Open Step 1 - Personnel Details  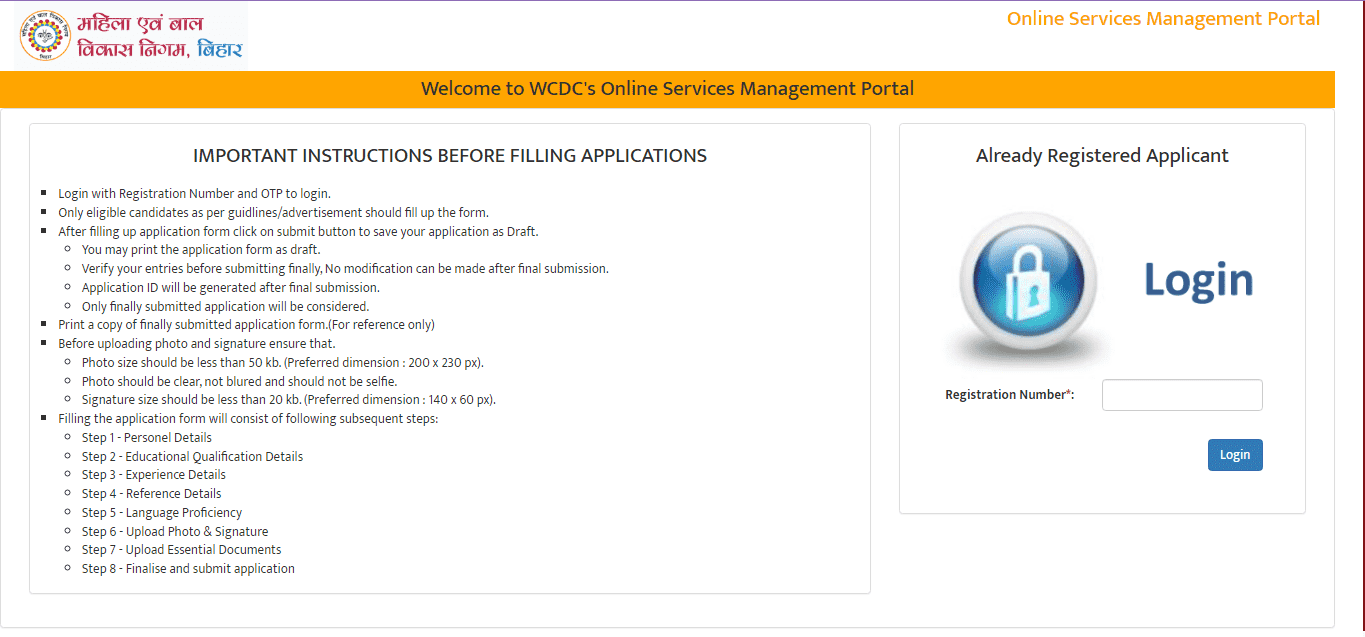(146, 437)
